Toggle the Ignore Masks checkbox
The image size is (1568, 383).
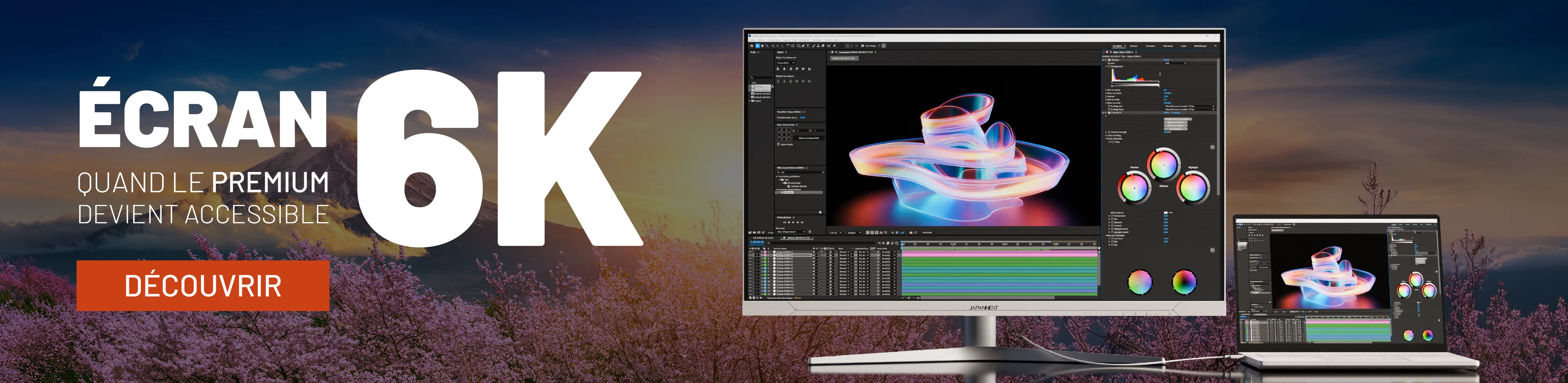point(779,144)
